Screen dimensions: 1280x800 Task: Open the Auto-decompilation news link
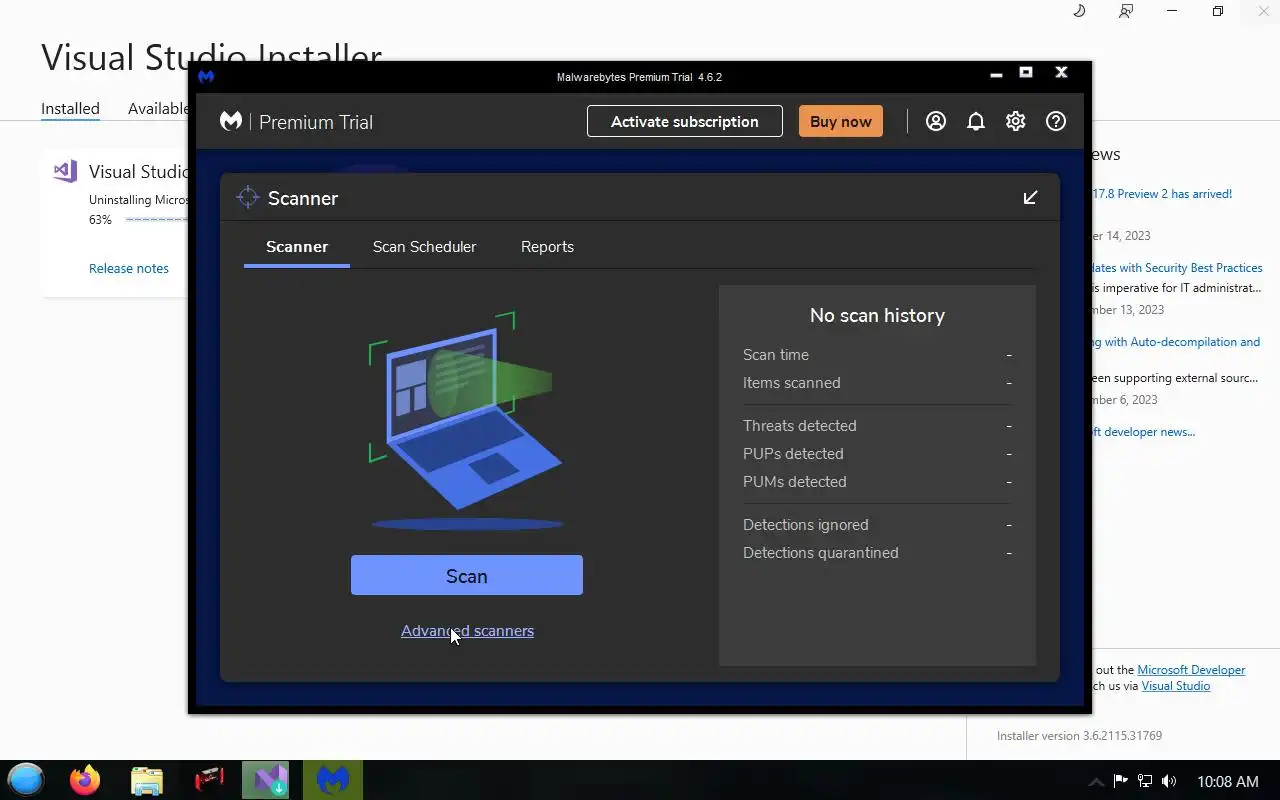pos(1176,342)
